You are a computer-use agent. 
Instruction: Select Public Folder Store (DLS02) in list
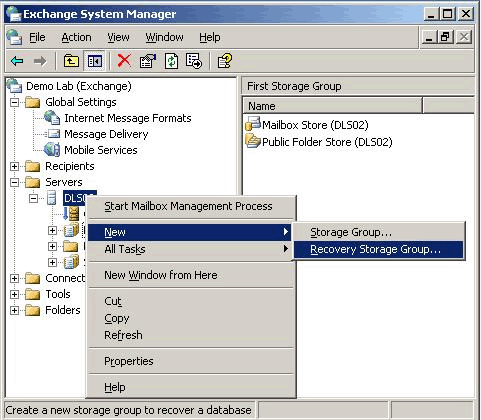coord(327,142)
